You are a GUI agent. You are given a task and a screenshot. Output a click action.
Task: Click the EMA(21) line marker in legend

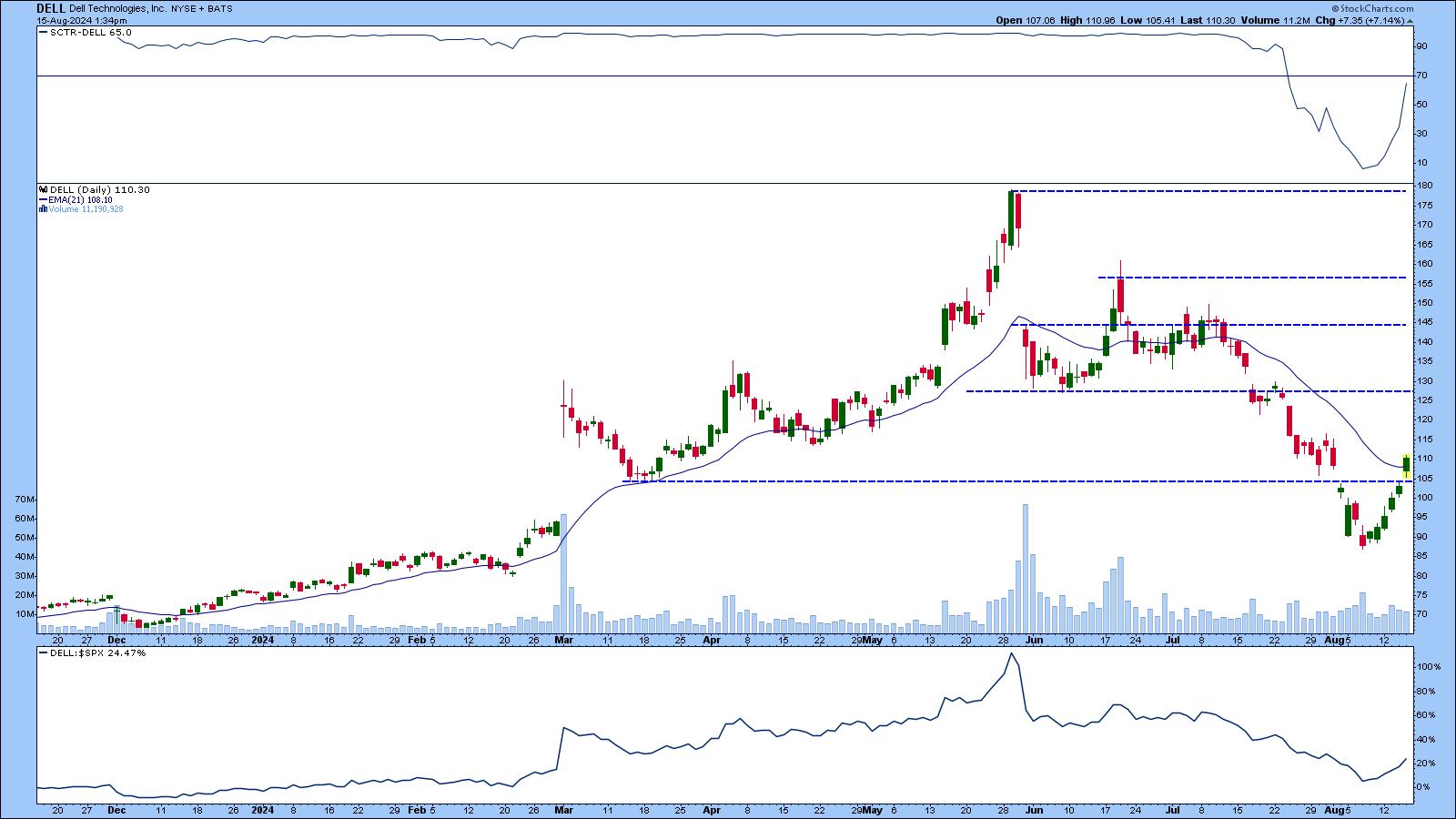(43, 200)
